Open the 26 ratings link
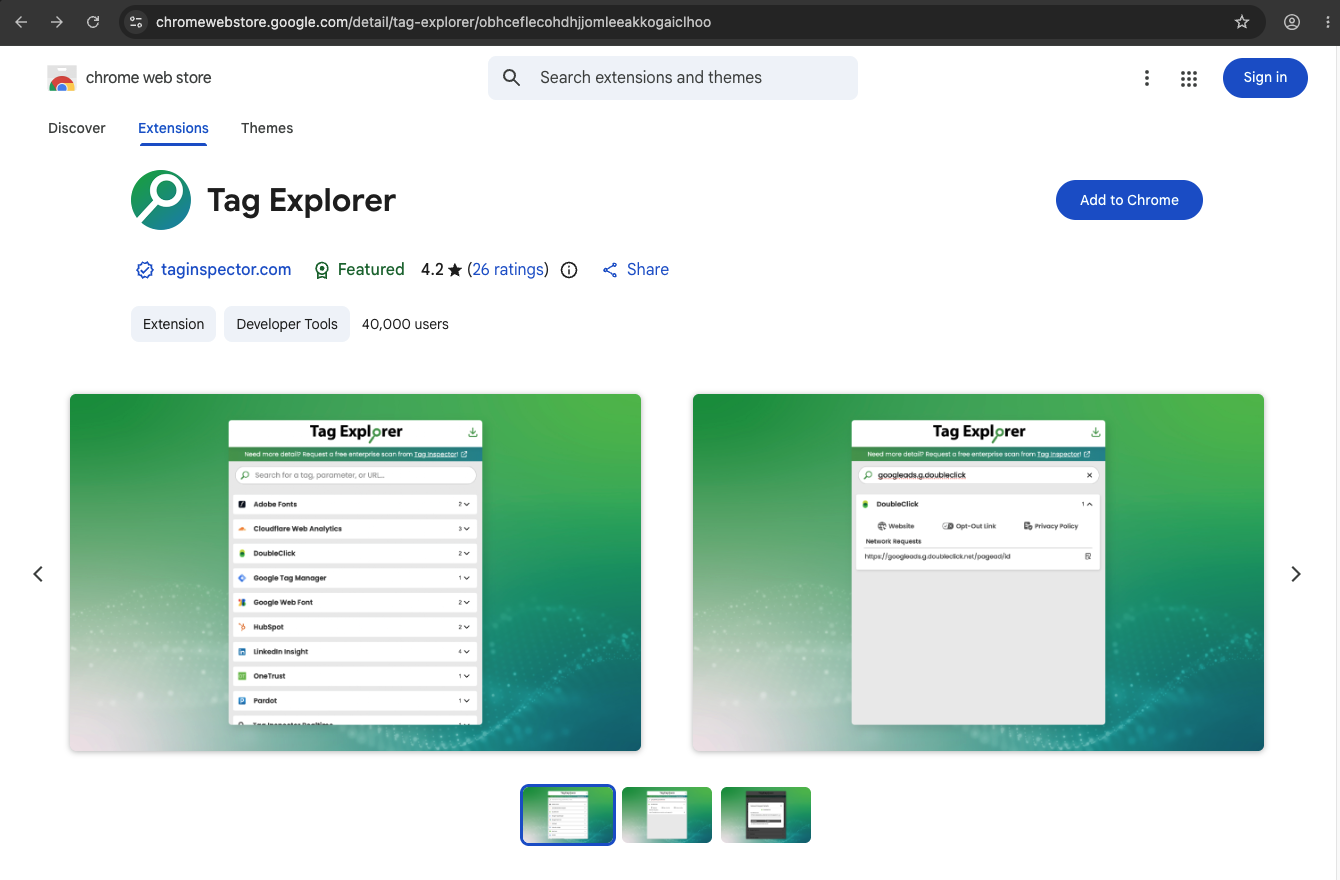1340x880 pixels. (x=508, y=270)
